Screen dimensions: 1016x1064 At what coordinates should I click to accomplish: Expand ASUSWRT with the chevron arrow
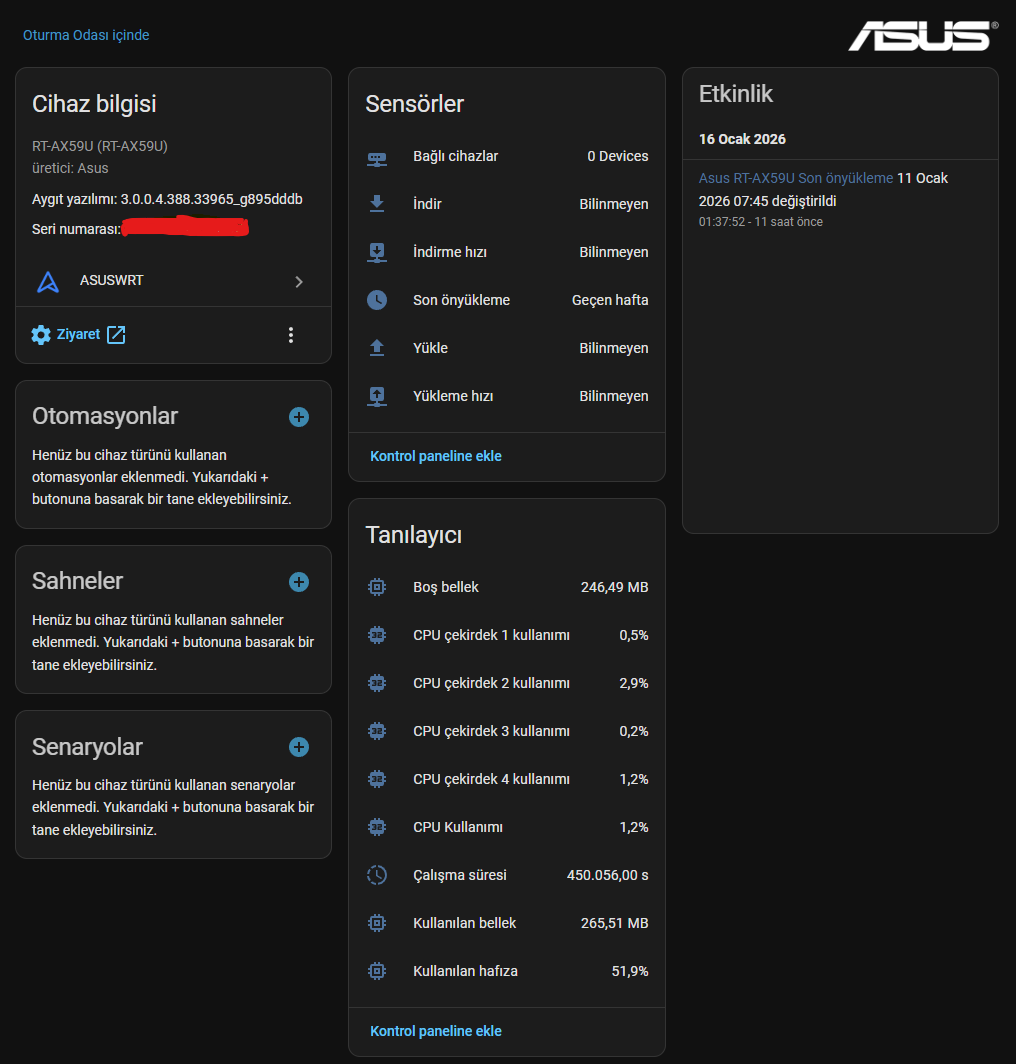pyautogui.click(x=299, y=282)
